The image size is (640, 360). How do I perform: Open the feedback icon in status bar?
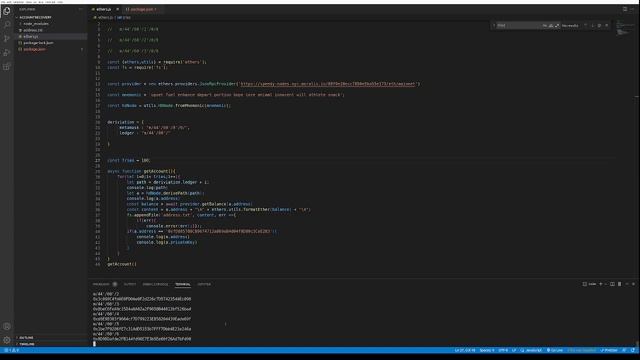(x=624, y=350)
